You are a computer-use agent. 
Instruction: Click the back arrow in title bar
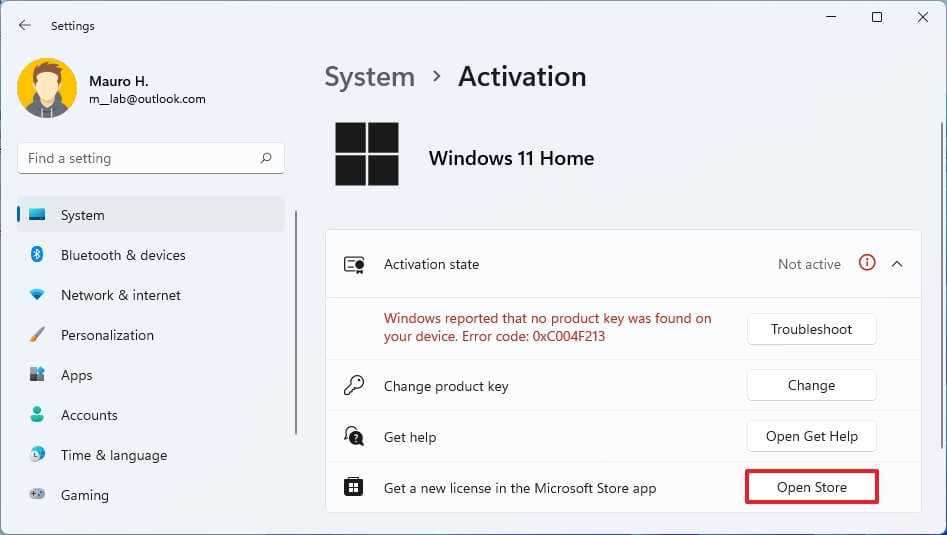click(25, 25)
